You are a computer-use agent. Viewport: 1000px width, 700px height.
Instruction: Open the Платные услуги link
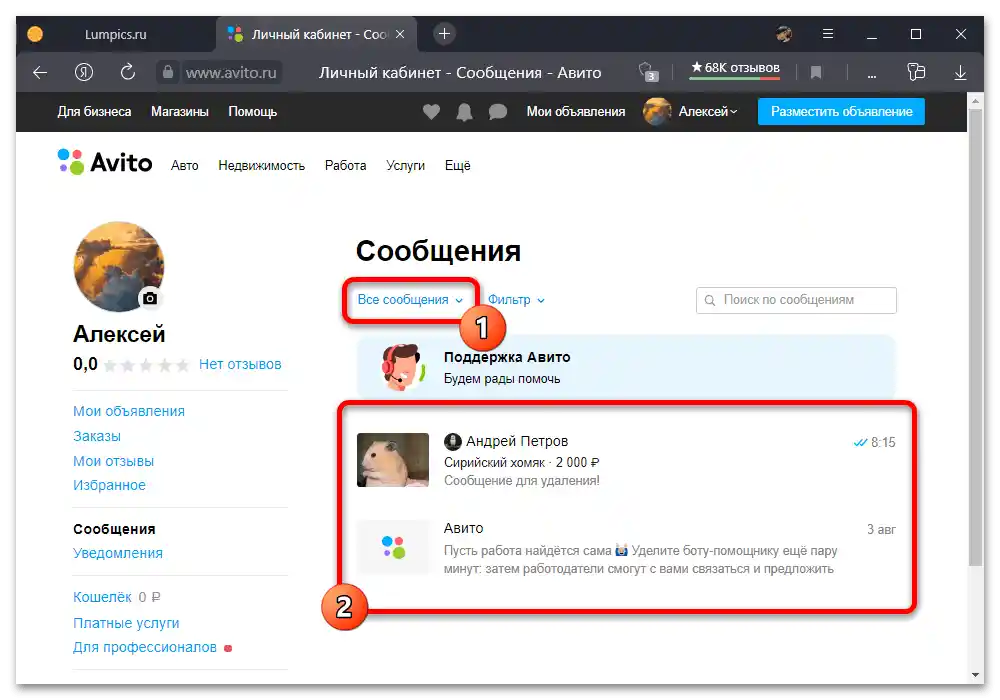click(126, 623)
